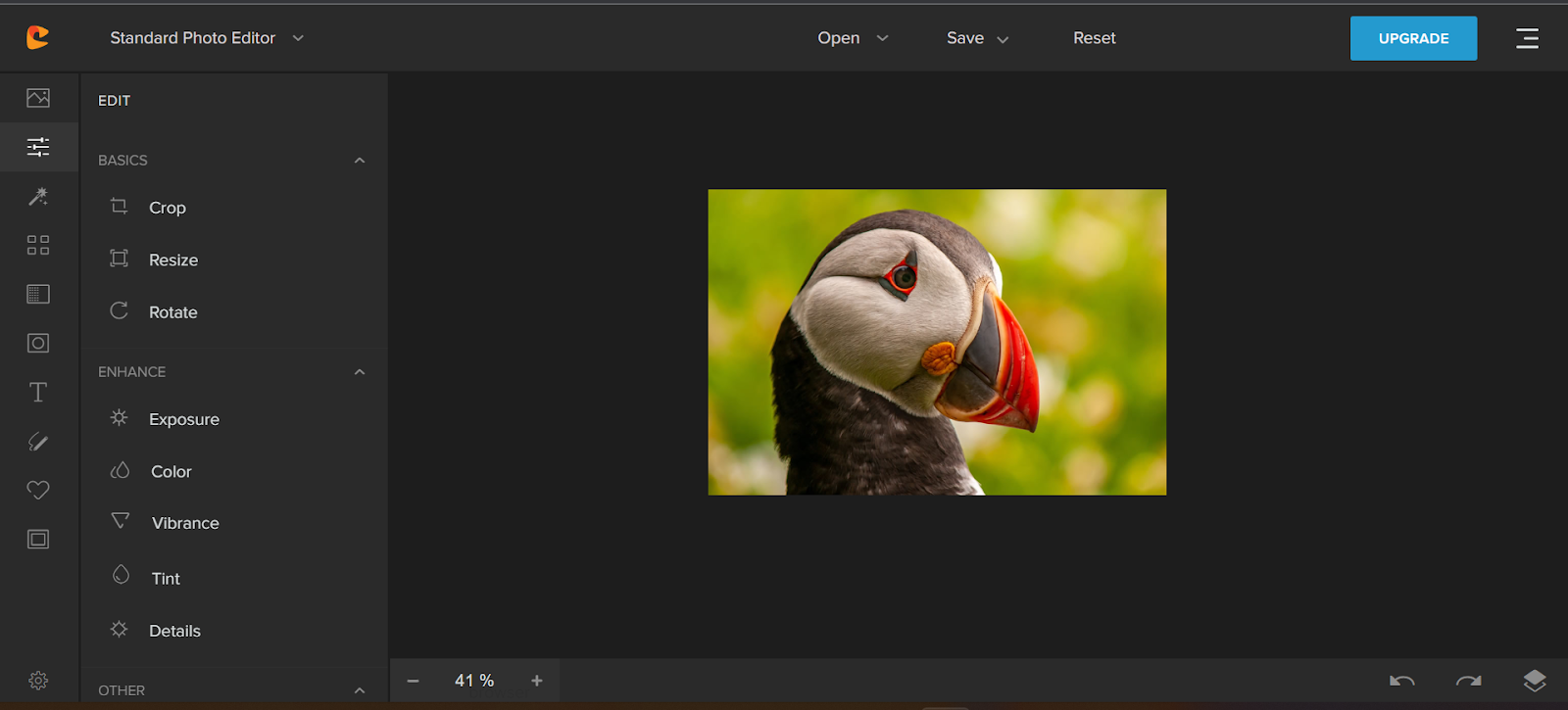The height and width of the screenshot is (710, 1568).
Task: Click the OTHER section label
Action: point(122,690)
